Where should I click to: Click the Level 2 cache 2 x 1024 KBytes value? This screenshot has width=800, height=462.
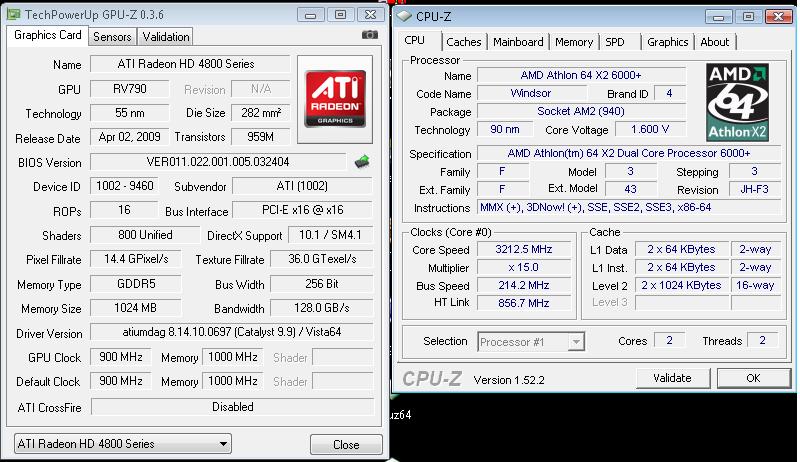coord(682,285)
